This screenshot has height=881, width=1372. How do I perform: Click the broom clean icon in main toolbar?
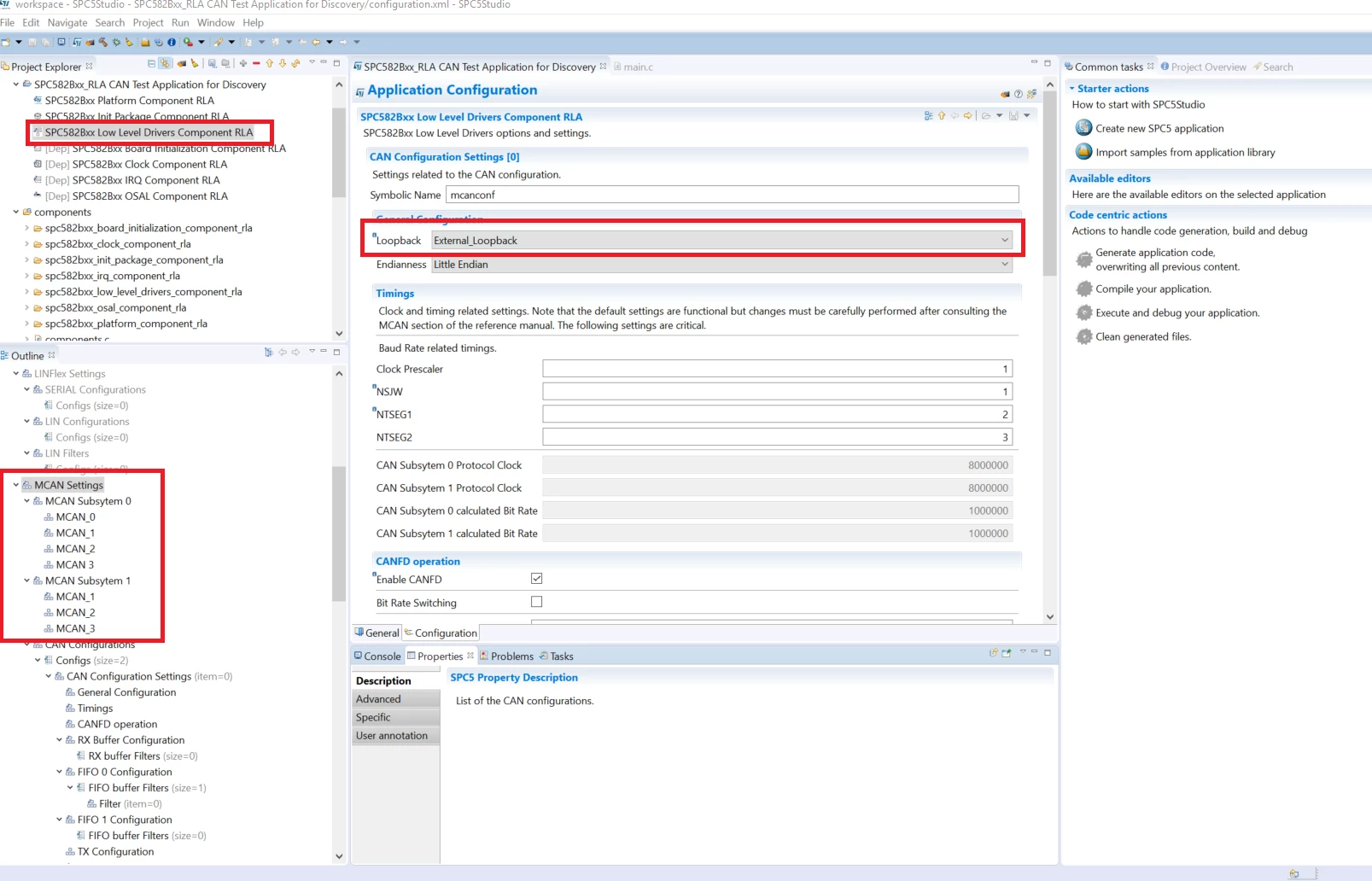coord(130,42)
